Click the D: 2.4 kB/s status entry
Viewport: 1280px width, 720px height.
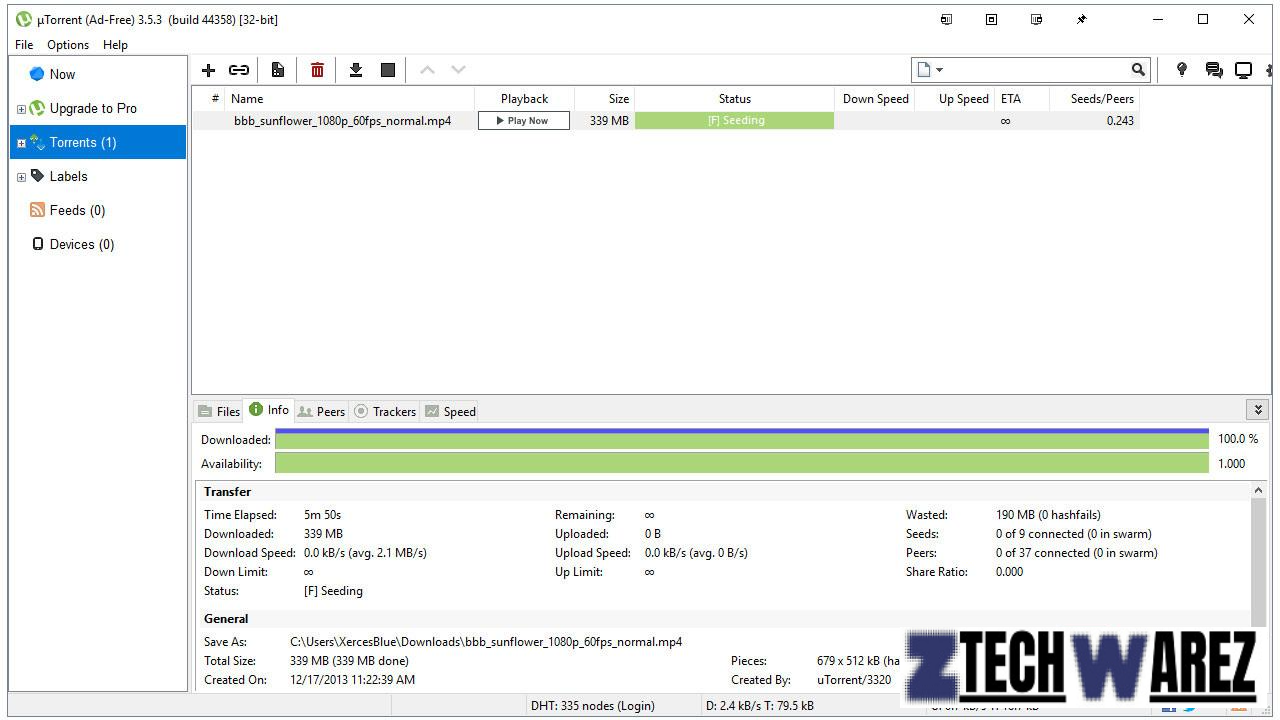click(760, 705)
